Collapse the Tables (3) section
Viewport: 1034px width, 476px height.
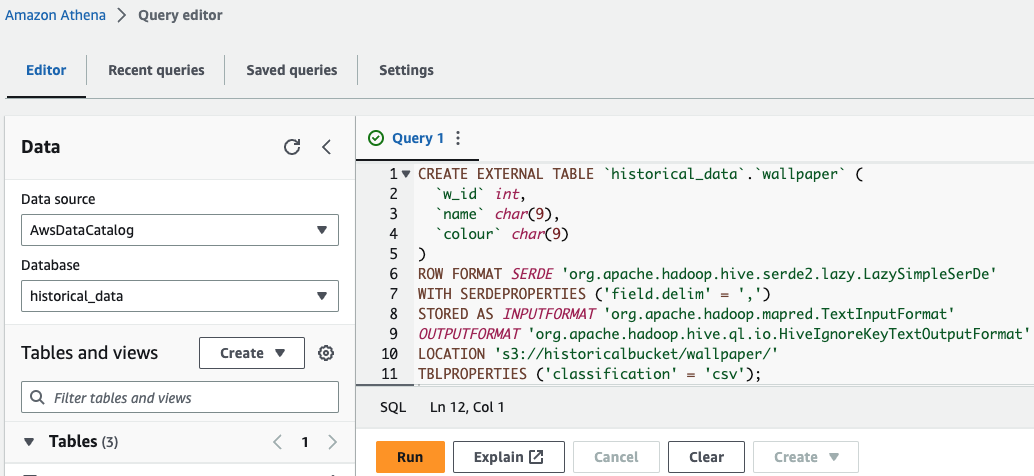28,442
